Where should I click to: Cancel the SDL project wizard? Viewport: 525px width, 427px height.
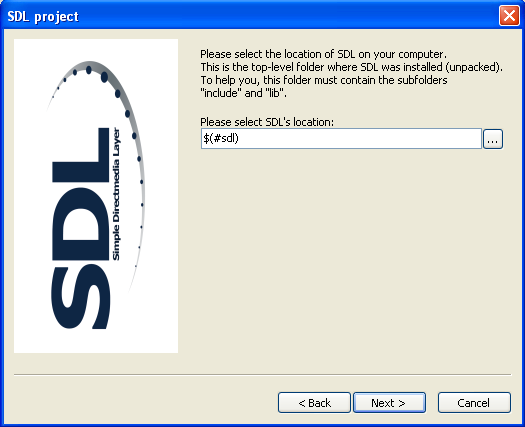pos(474,403)
